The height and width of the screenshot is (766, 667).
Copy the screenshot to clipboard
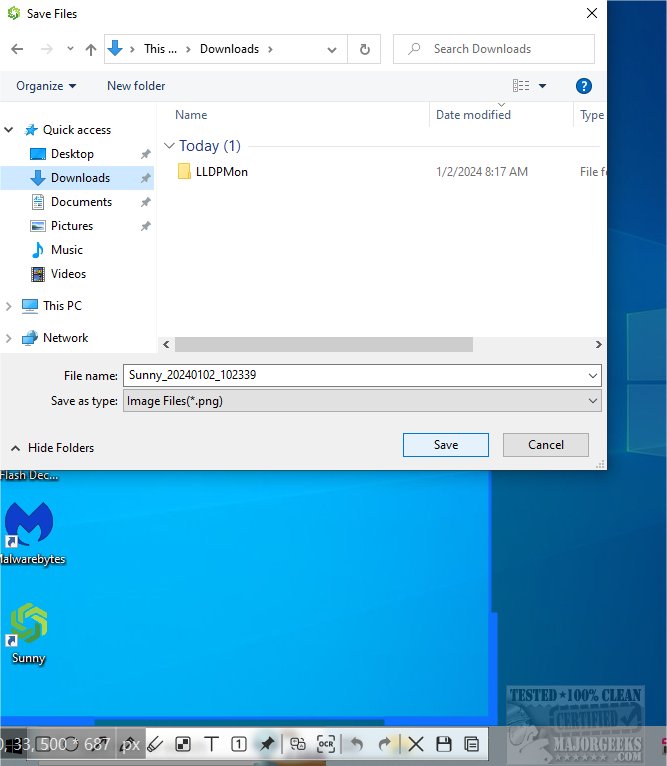pyautogui.click(x=472, y=745)
